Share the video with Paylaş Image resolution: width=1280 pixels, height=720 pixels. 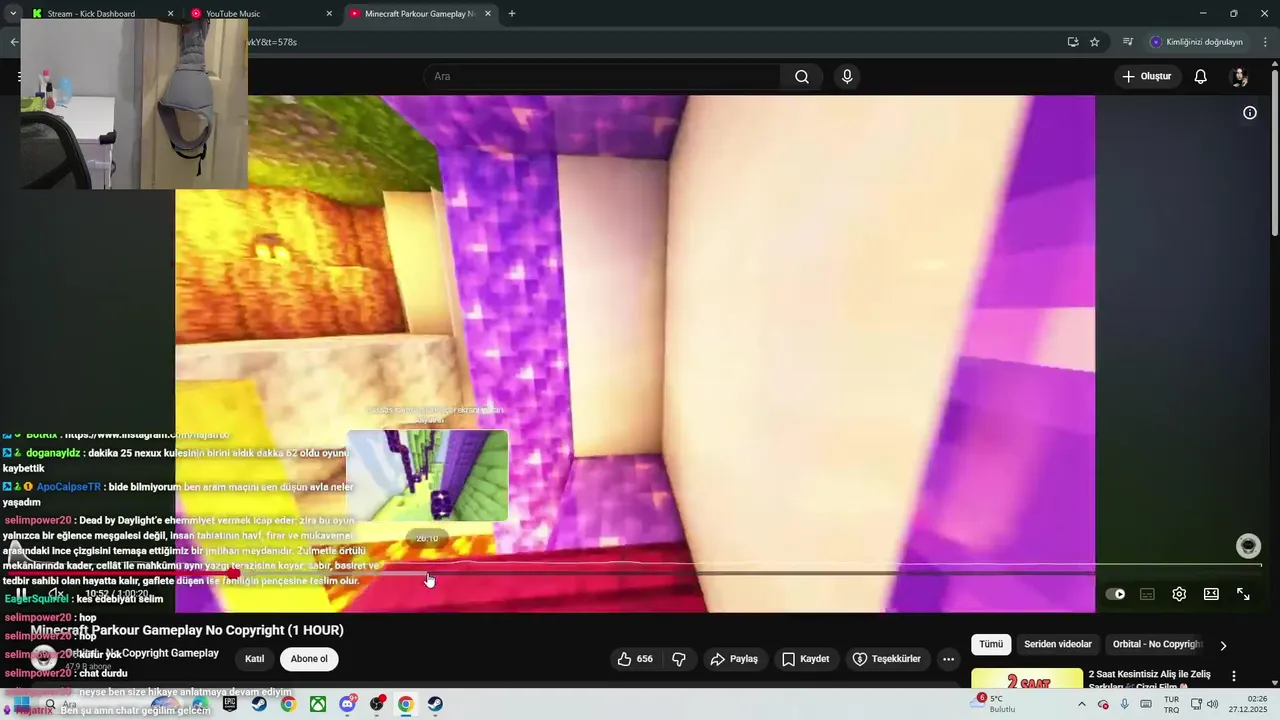[734, 659]
